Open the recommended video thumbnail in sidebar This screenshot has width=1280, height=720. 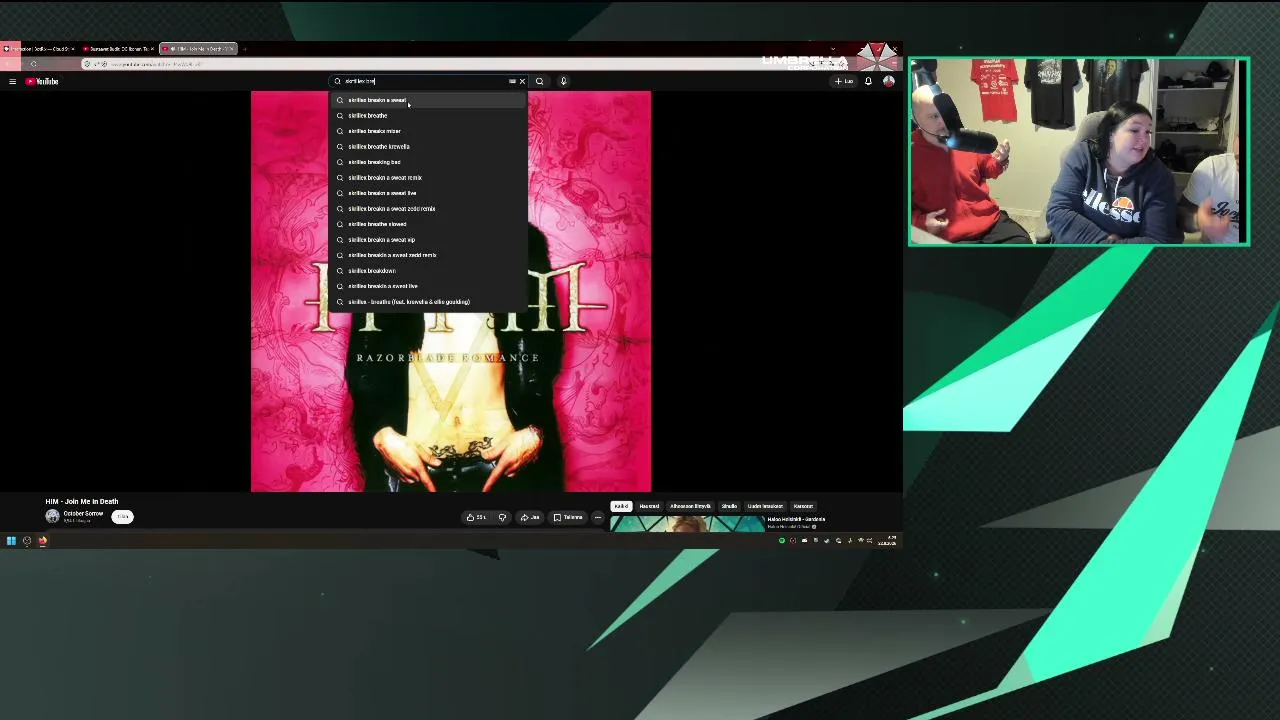(687, 524)
